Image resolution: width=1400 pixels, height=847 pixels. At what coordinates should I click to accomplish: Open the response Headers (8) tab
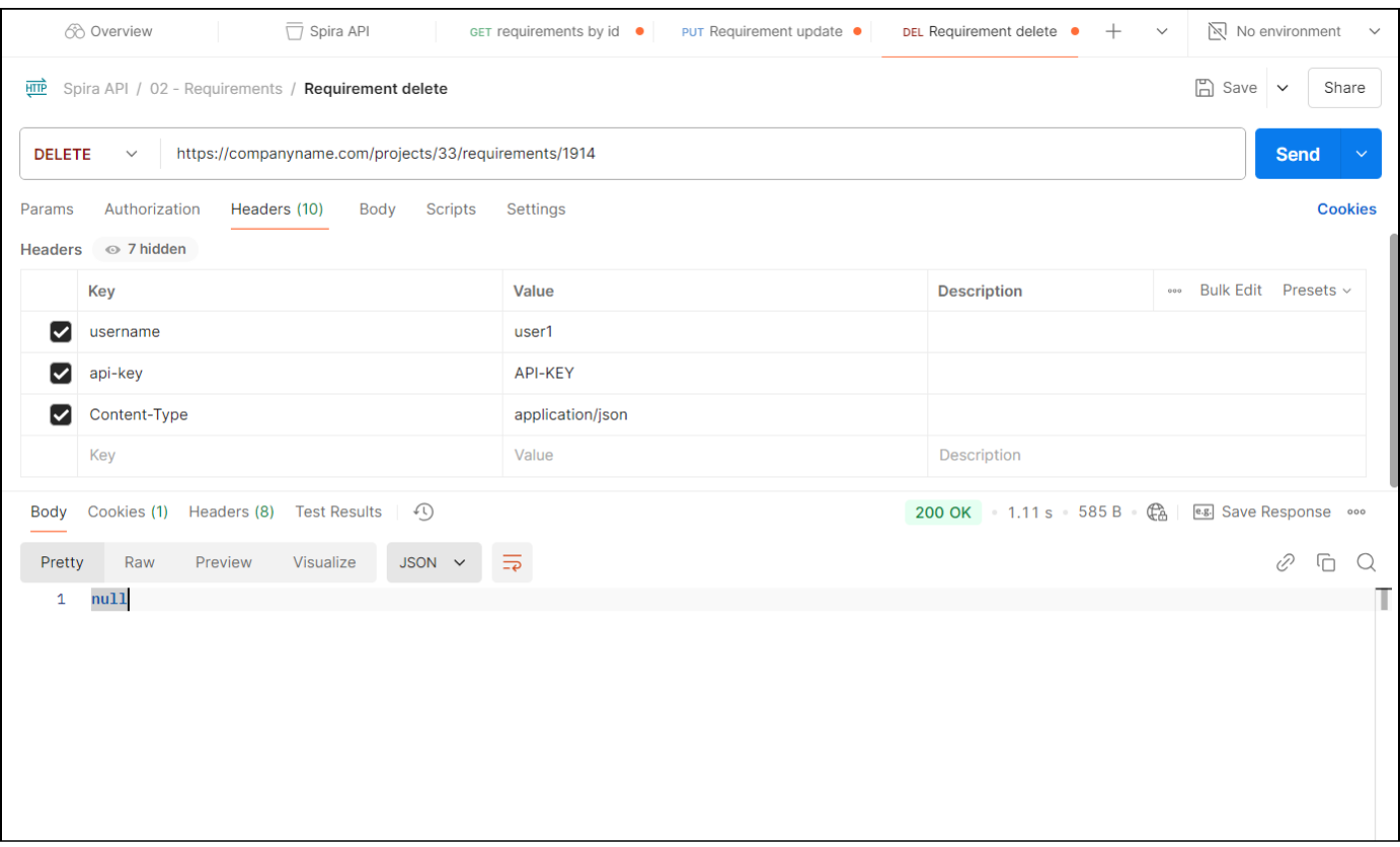(x=231, y=511)
